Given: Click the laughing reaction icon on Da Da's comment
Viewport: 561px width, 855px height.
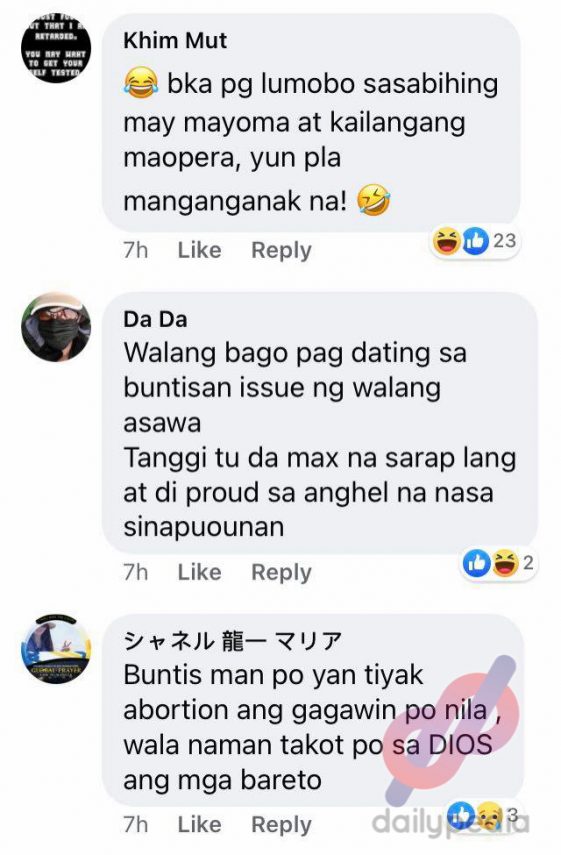Looking at the screenshot, I should coord(505,563).
